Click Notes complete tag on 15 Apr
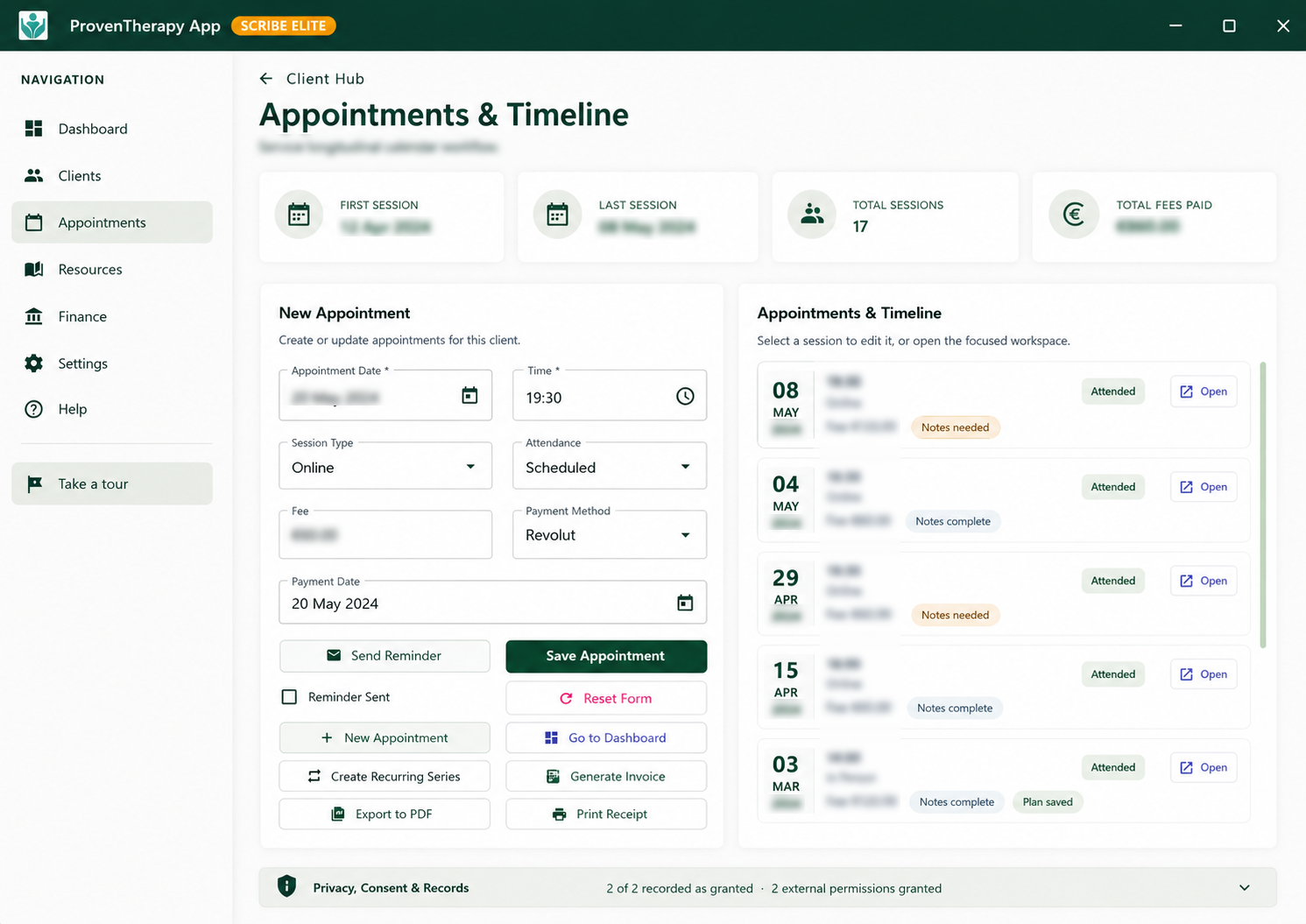This screenshot has height=924, width=1306. coord(955,708)
